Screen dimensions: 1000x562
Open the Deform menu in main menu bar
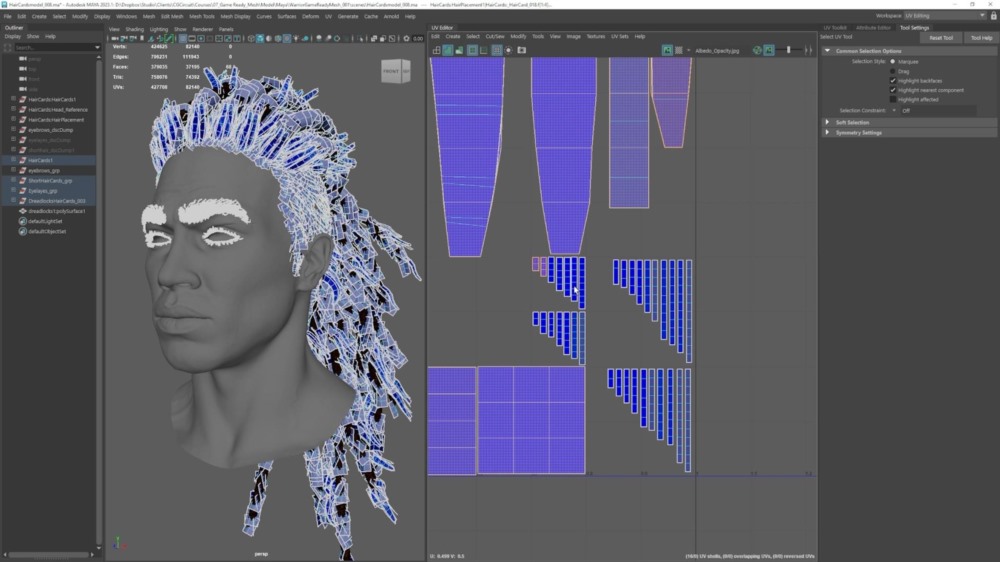tap(311, 17)
